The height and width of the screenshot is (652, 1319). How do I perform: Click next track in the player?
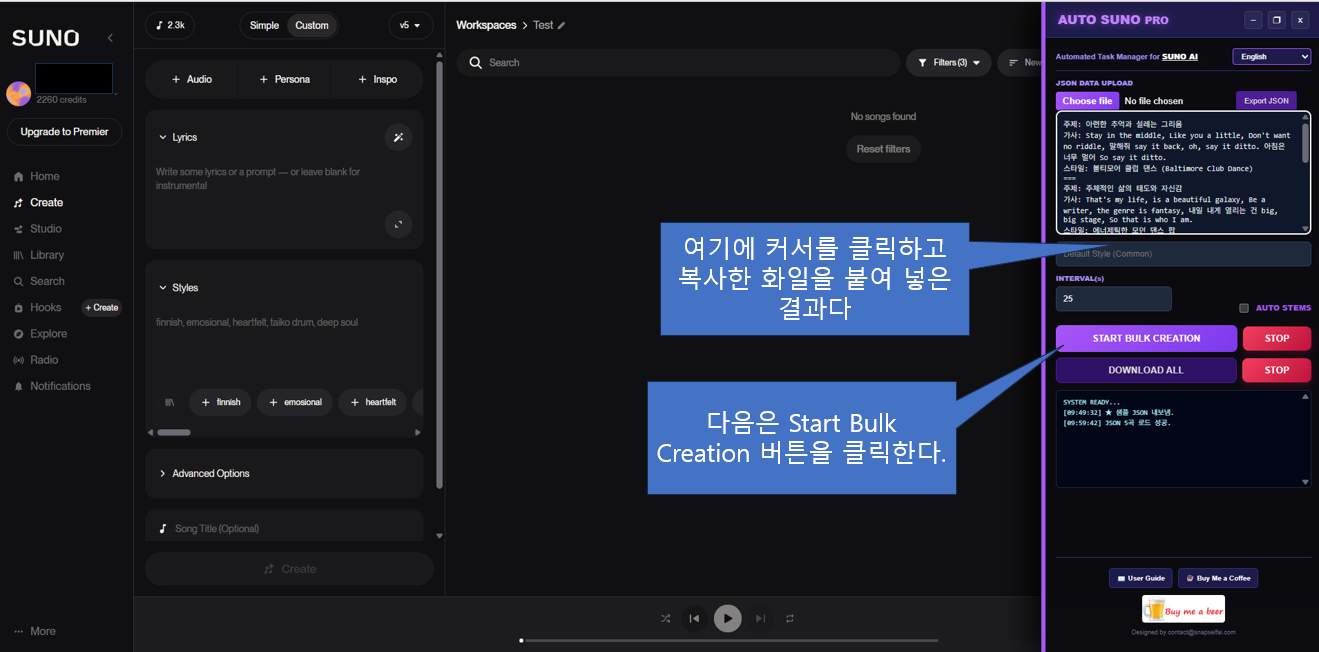tap(761, 618)
